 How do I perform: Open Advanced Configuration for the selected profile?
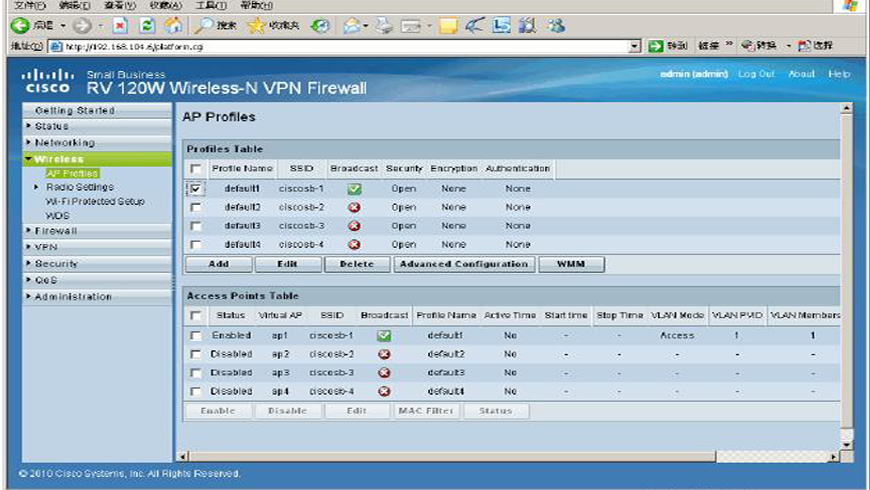tap(464, 264)
